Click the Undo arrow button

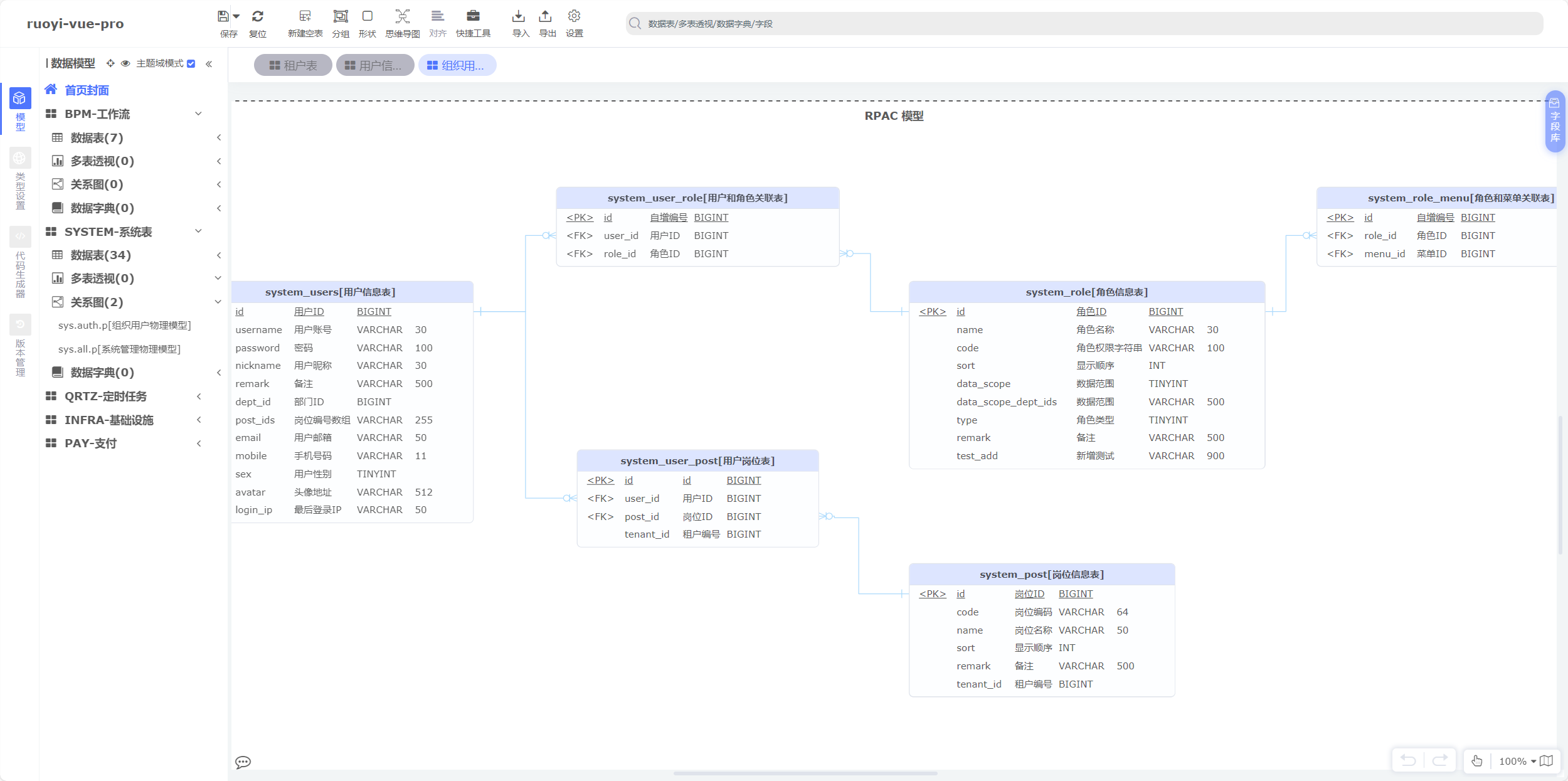(1408, 760)
